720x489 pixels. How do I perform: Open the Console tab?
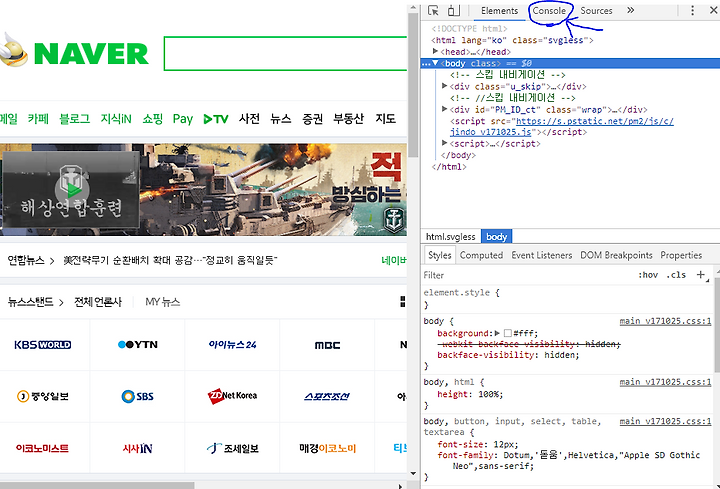(x=549, y=11)
